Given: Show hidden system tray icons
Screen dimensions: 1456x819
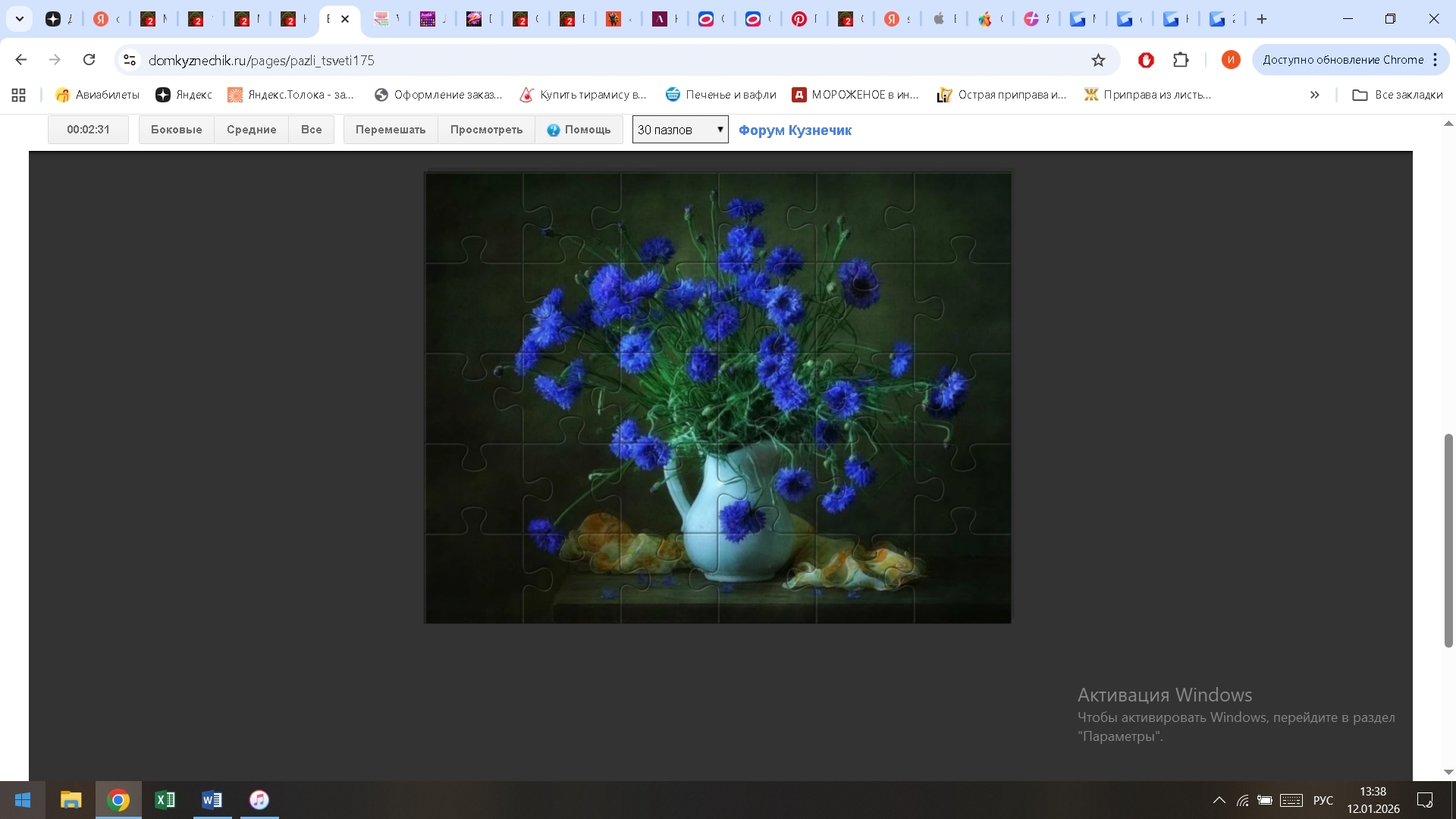Looking at the screenshot, I should [1219, 800].
